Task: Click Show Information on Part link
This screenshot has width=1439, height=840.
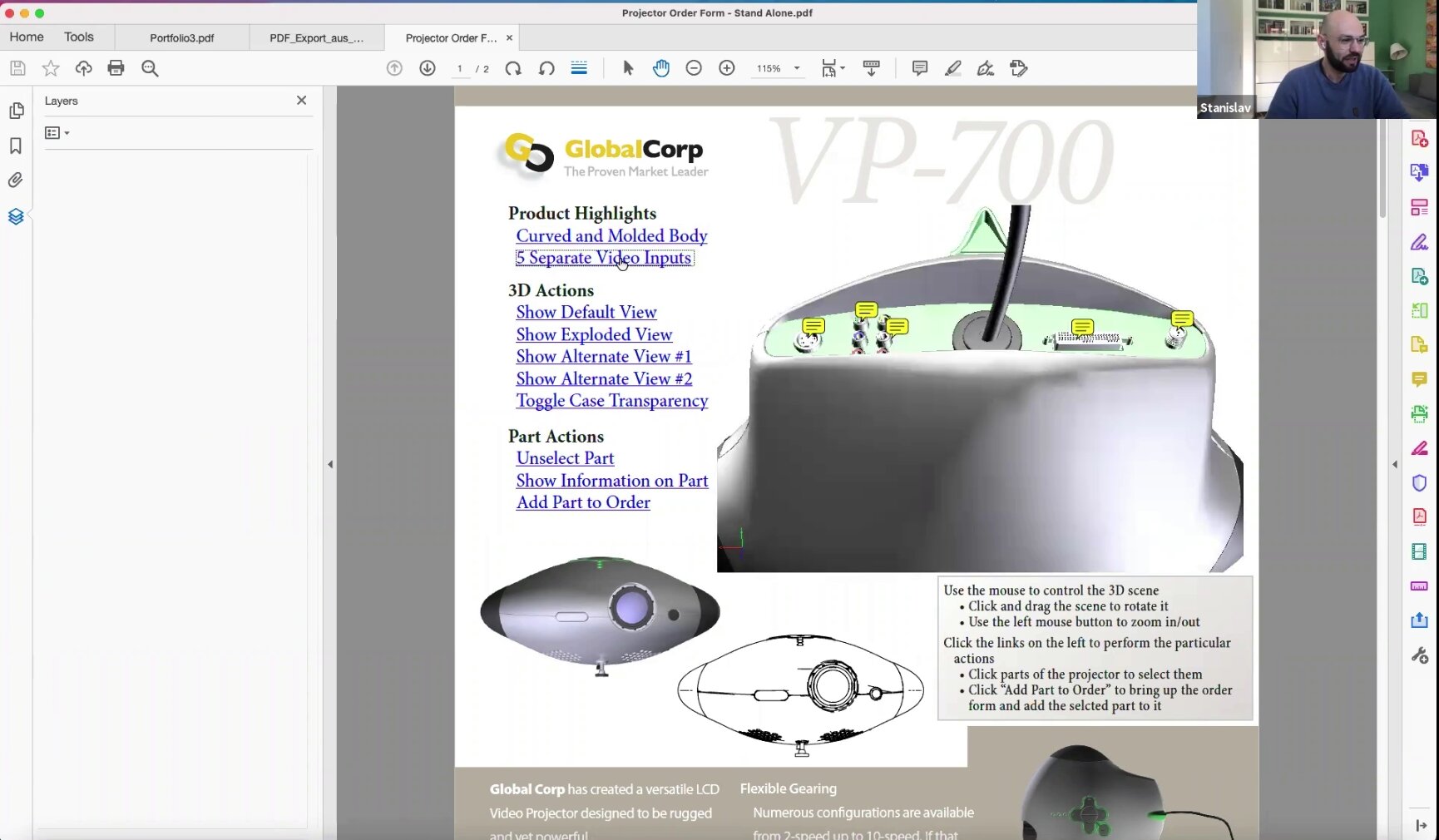Action: tap(612, 481)
